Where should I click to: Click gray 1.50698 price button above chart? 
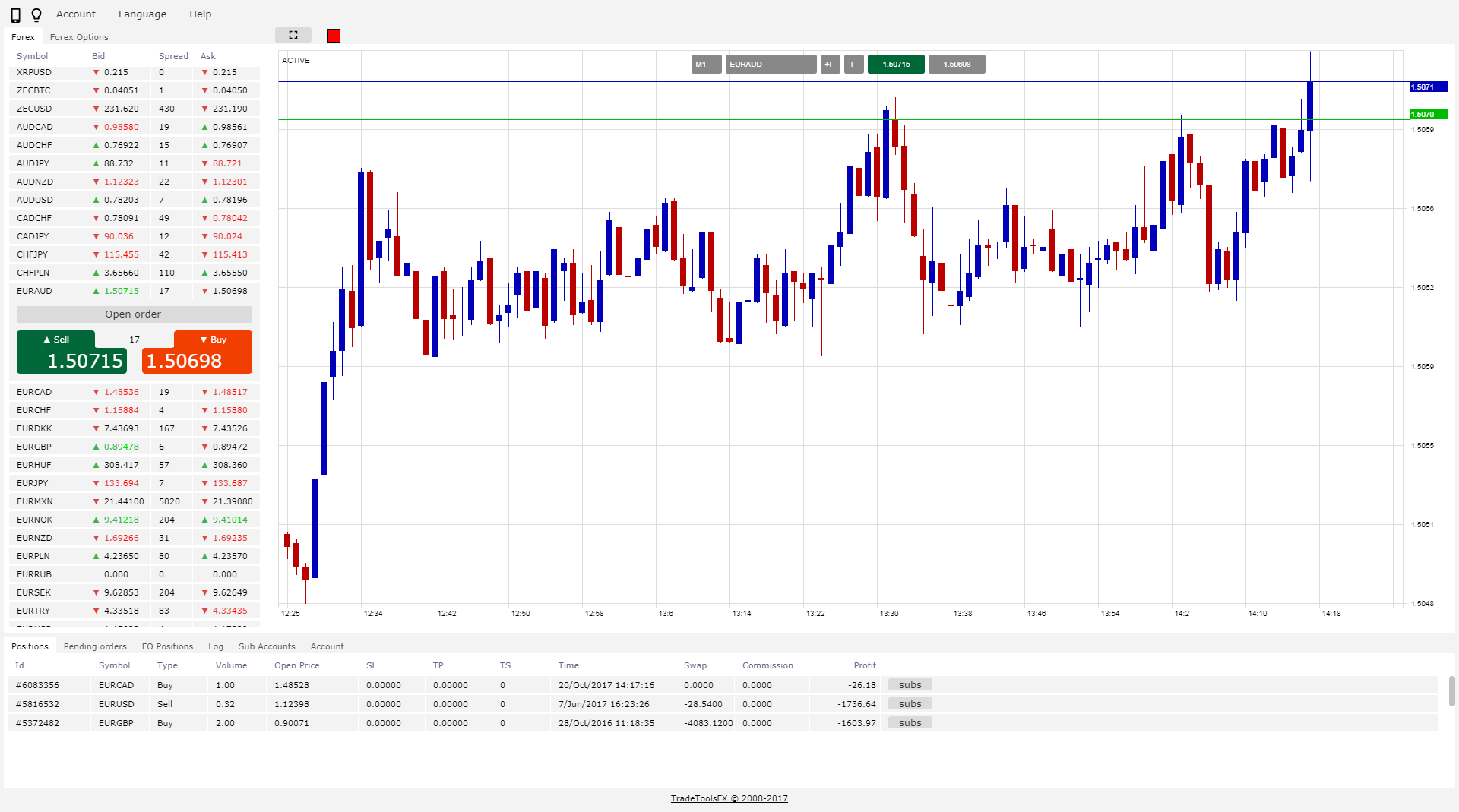click(x=957, y=65)
